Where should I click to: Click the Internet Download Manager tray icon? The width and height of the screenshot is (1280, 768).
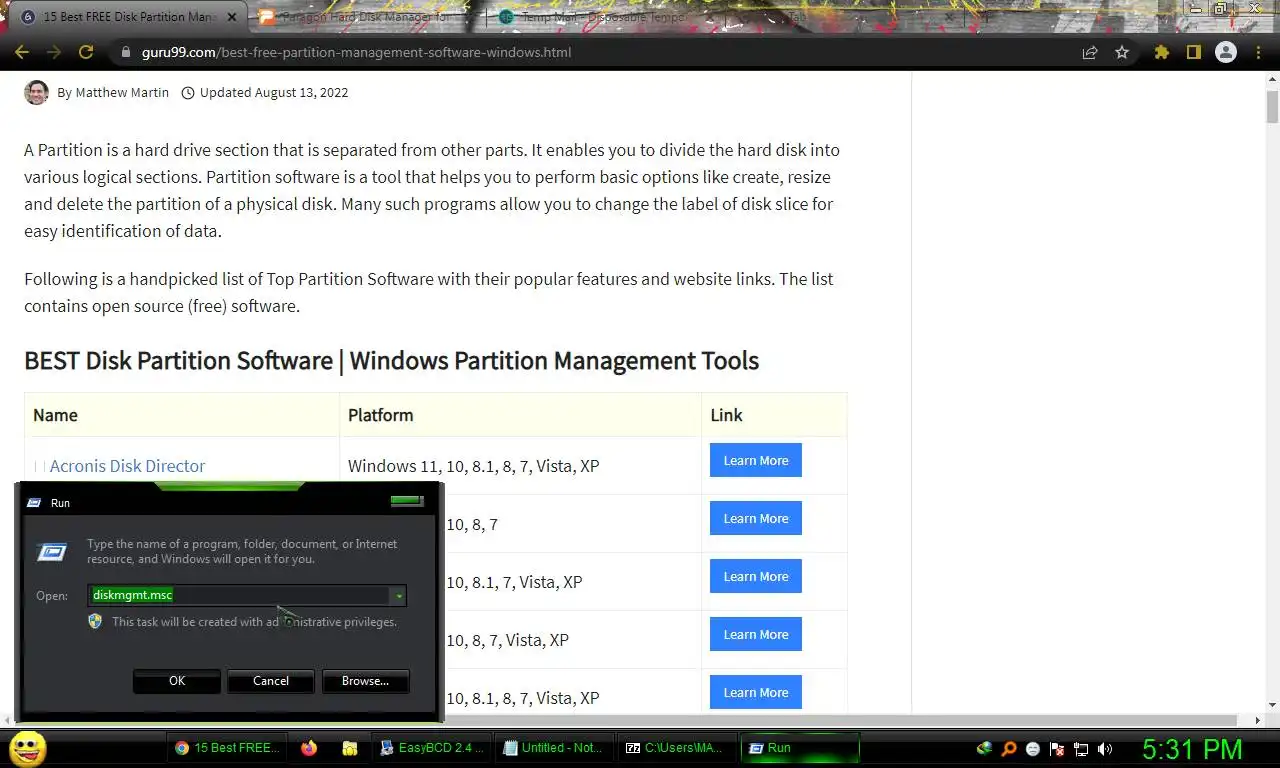click(x=984, y=748)
